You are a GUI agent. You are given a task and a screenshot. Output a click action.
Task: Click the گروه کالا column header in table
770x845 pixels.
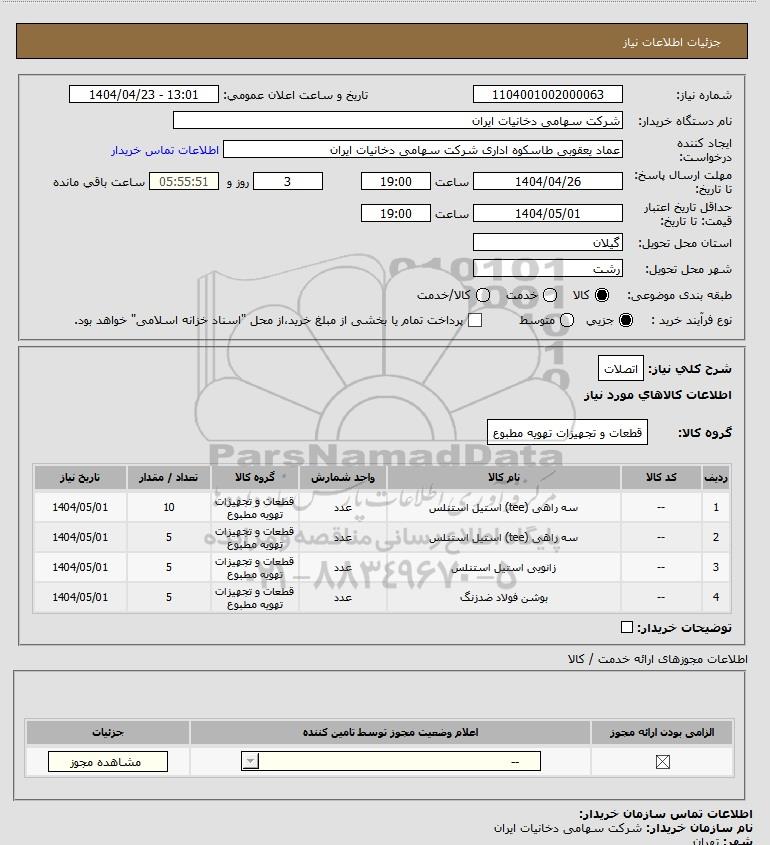point(255,477)
